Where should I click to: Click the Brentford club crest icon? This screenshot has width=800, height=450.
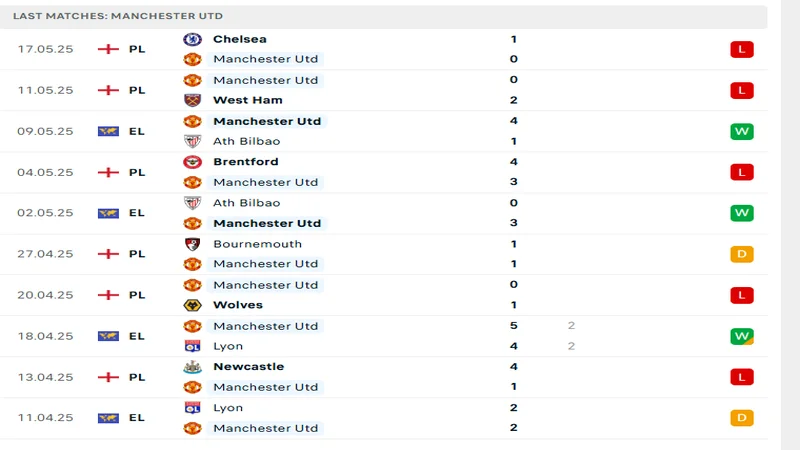192,162
